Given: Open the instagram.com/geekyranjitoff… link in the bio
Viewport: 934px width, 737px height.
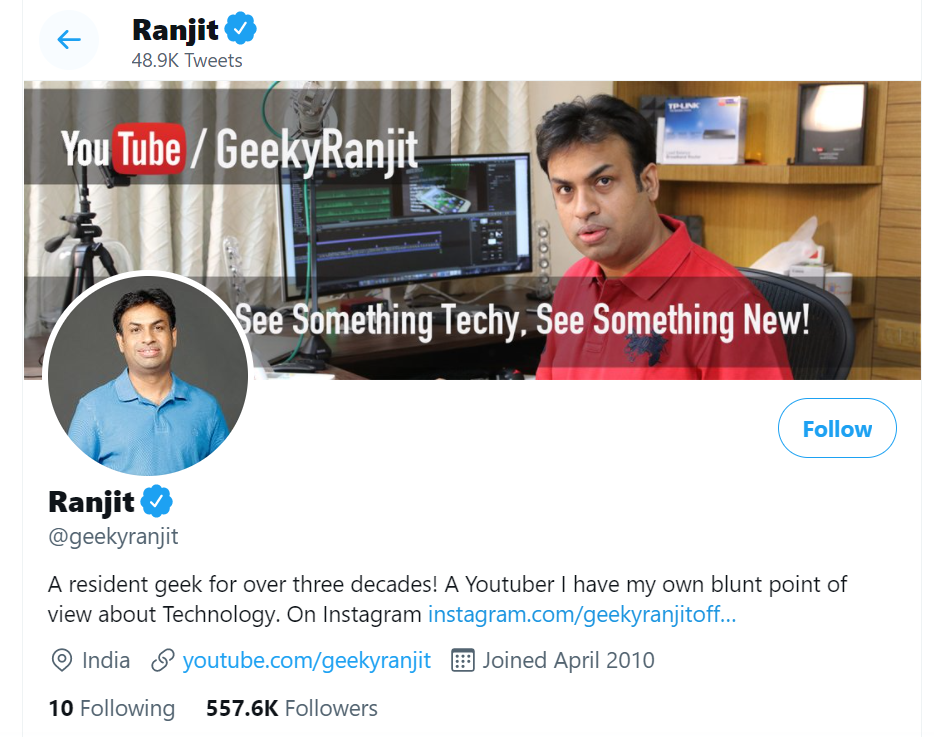Looking at the screenshot, I should click(581, 614).
